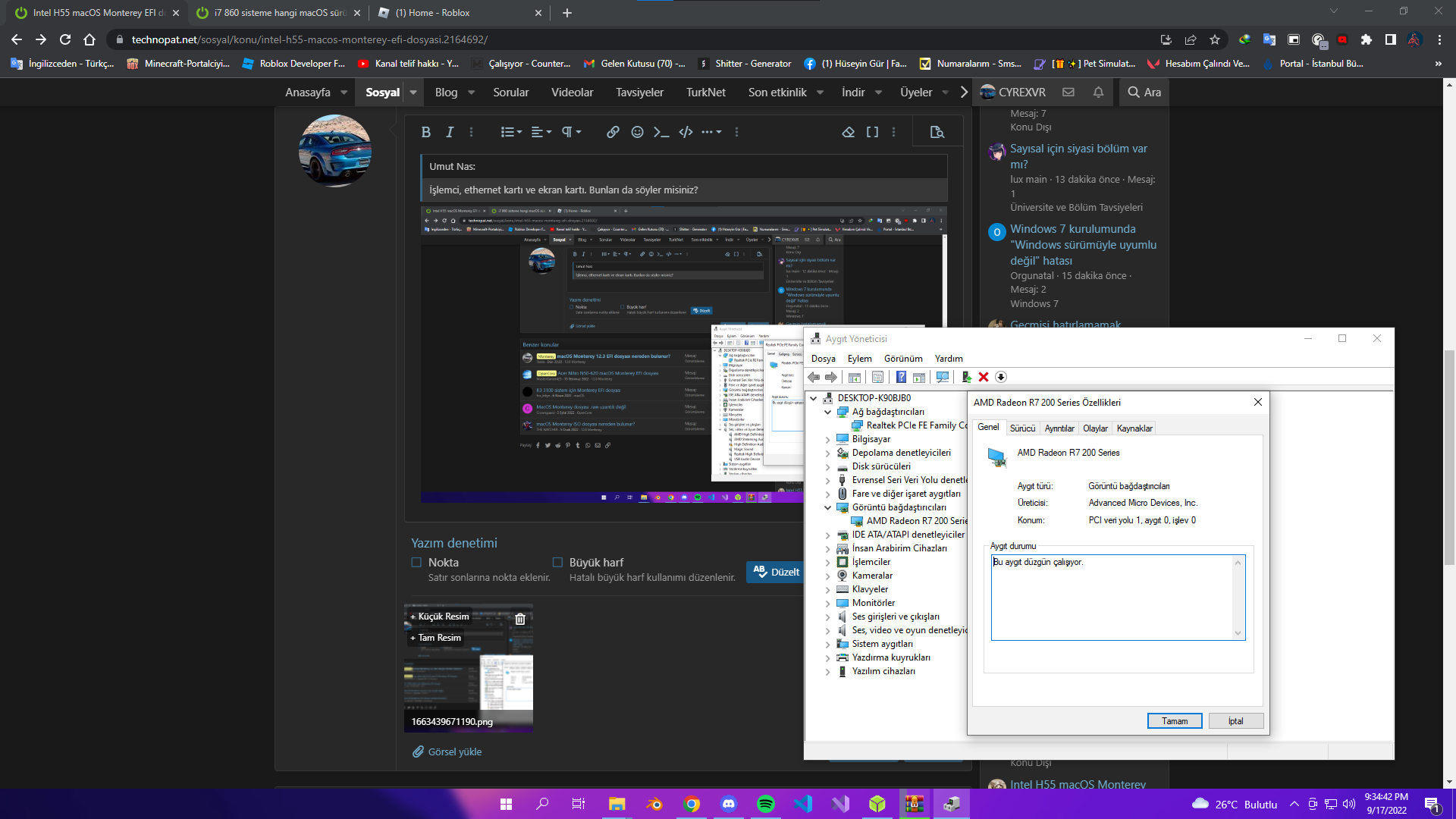Enable the Nokta checkbox

[x=416, y=562]
